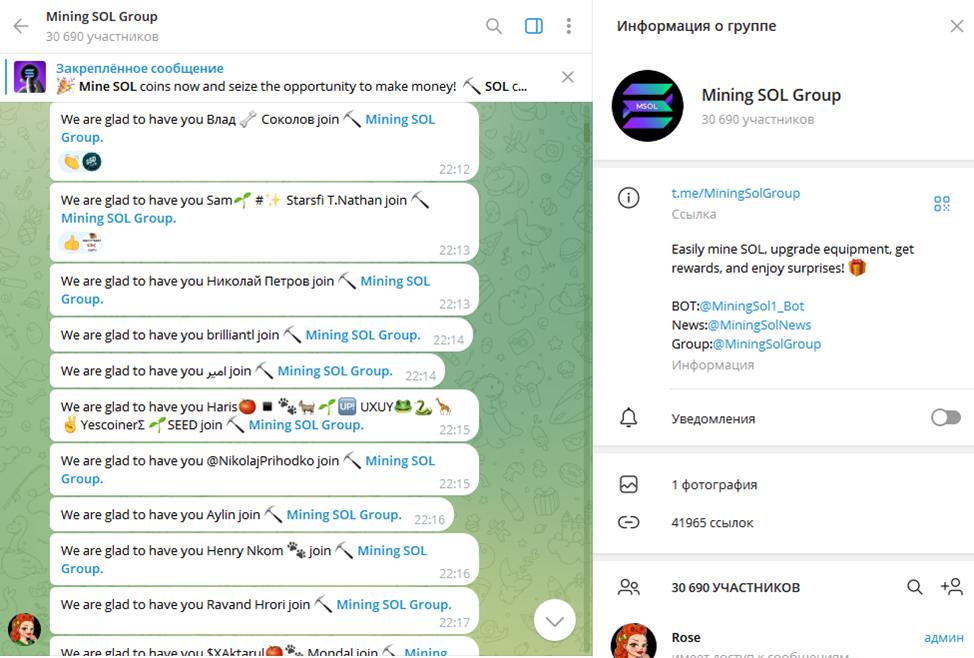Open the @MiningSol1_Bot link
This screenshot has width=974, height=658.
pyautogui.click(x=752, y=306)
